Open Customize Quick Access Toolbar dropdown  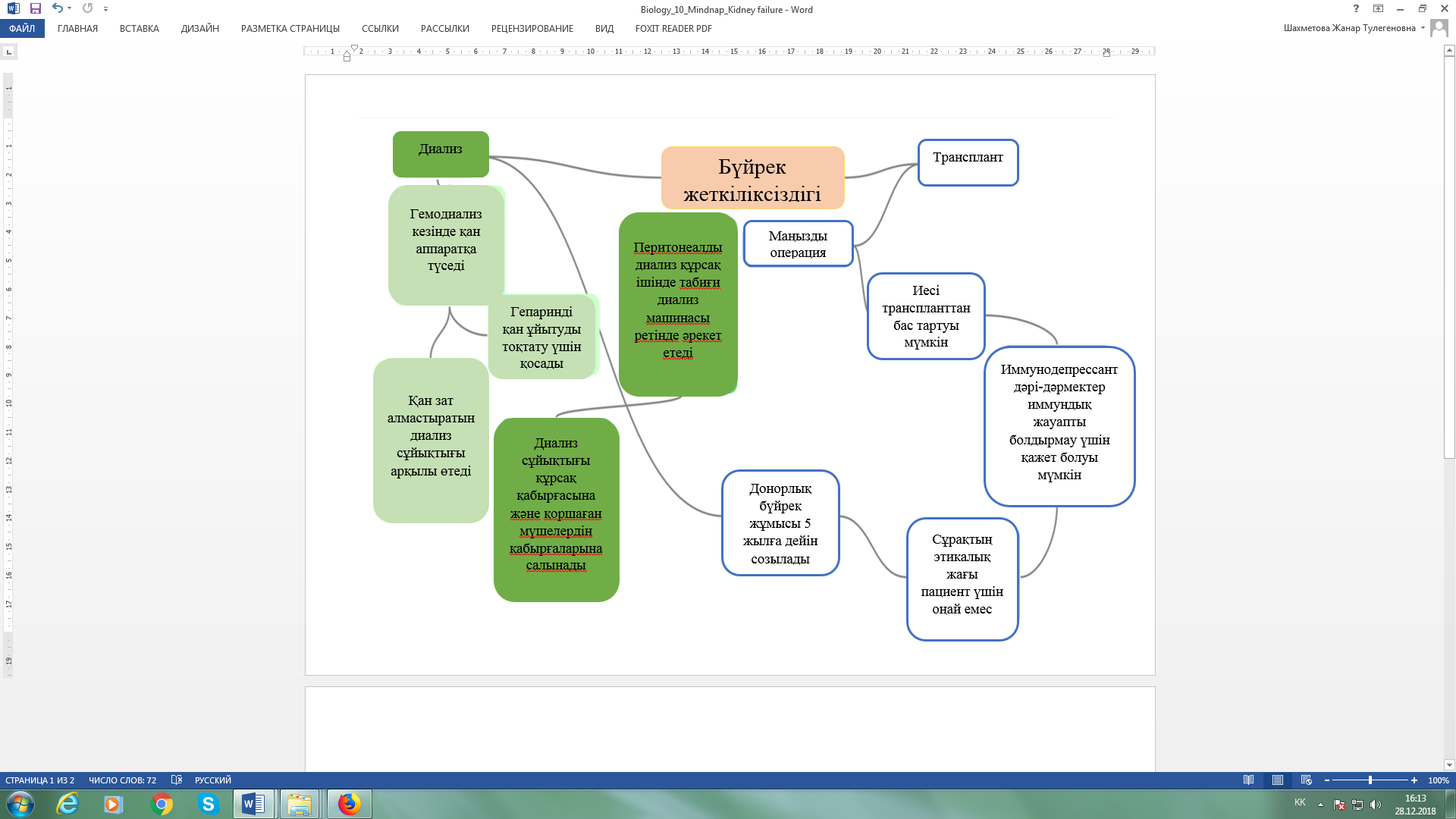(x=105, y=9)
